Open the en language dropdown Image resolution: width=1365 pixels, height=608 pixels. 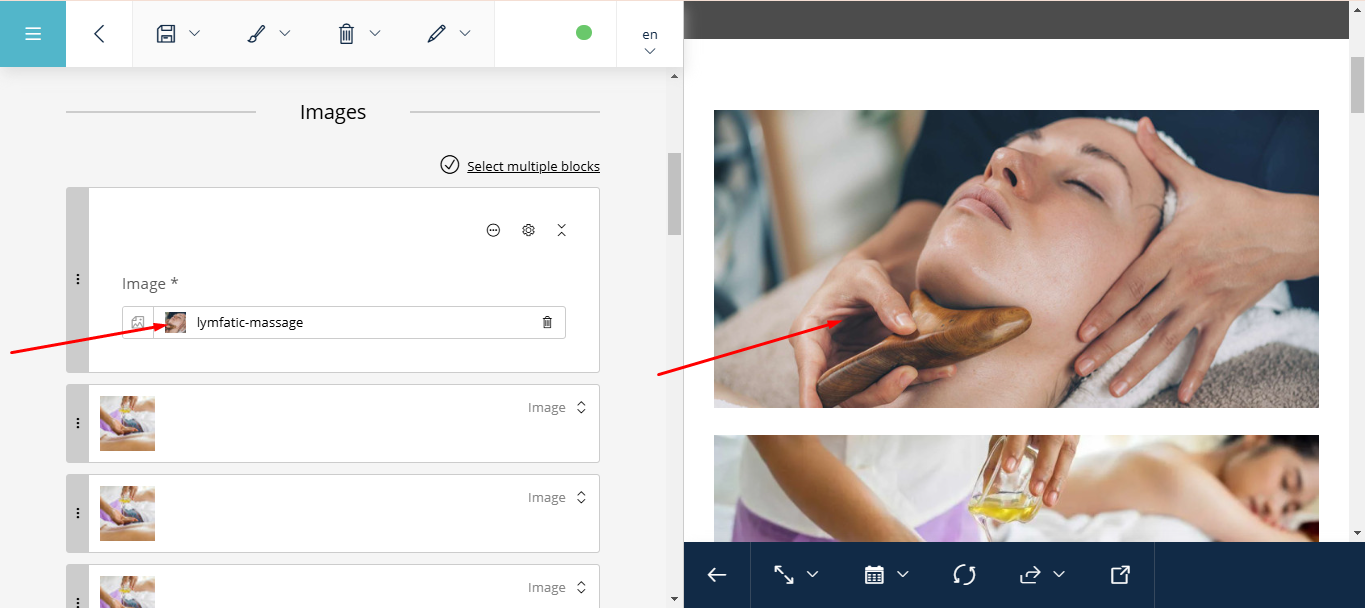650,42
